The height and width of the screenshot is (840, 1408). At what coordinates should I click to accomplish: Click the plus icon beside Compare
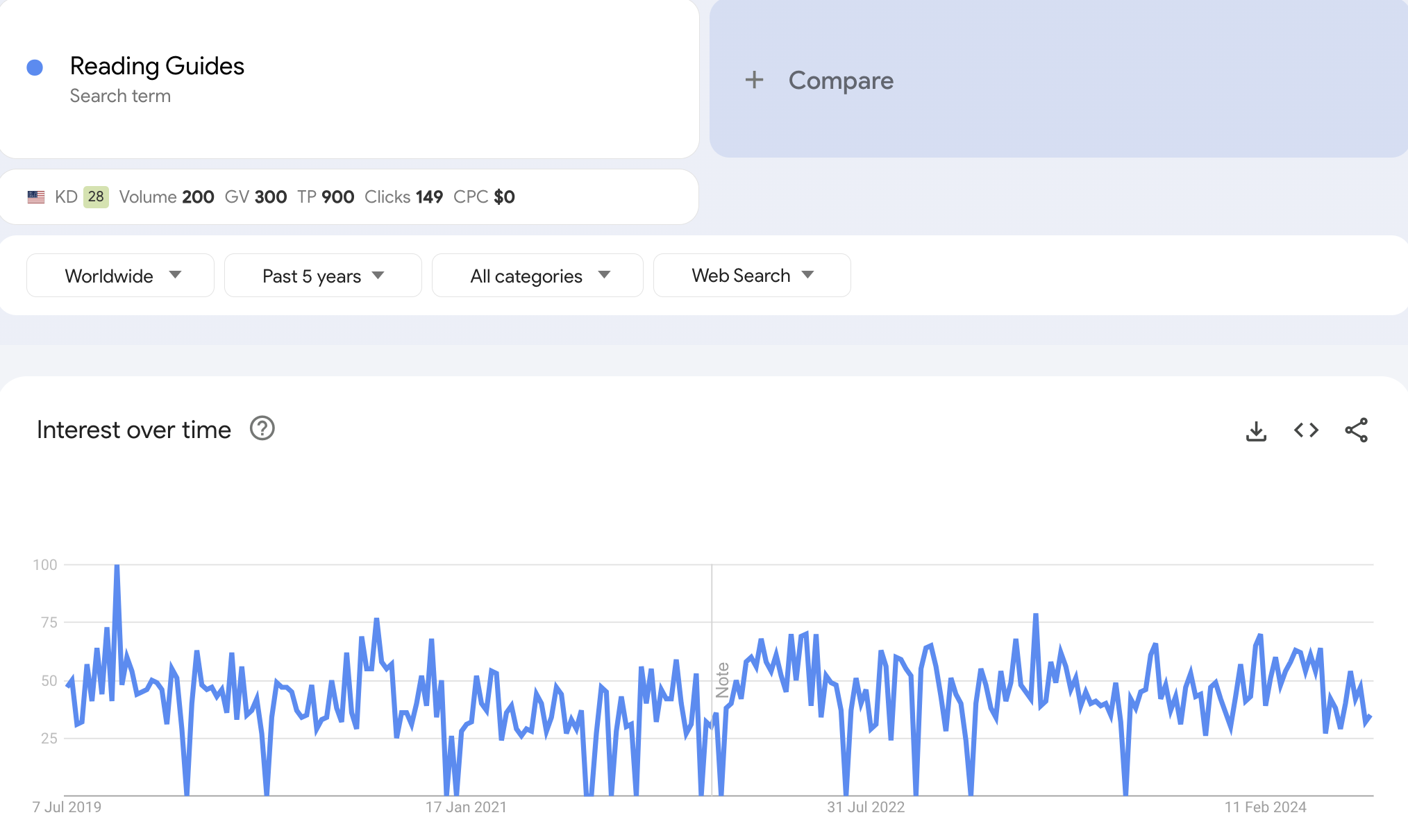pyautogui.click(x=754, y=80)
